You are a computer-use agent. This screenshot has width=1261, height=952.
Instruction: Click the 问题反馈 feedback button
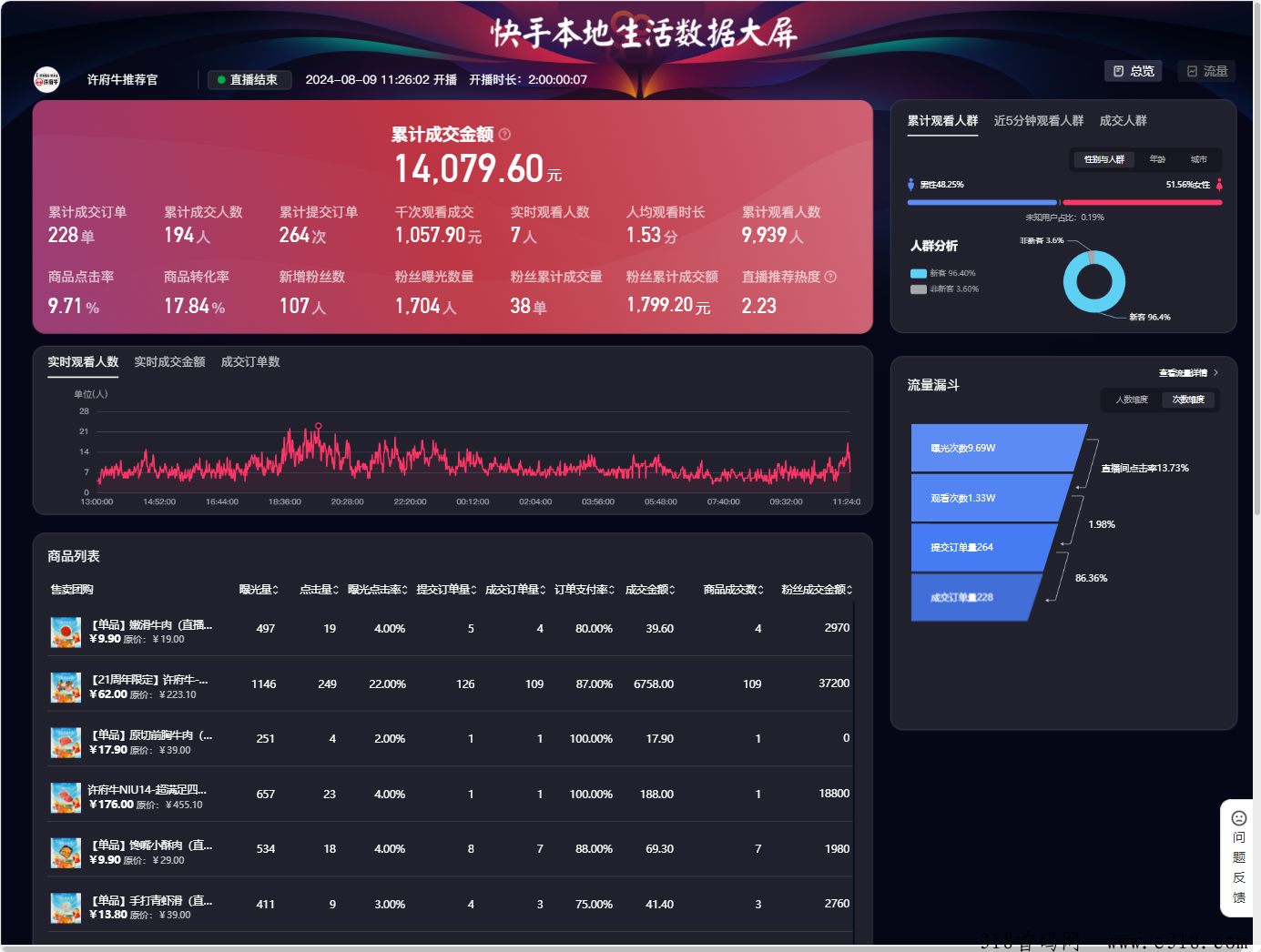tap(1238, 857)
